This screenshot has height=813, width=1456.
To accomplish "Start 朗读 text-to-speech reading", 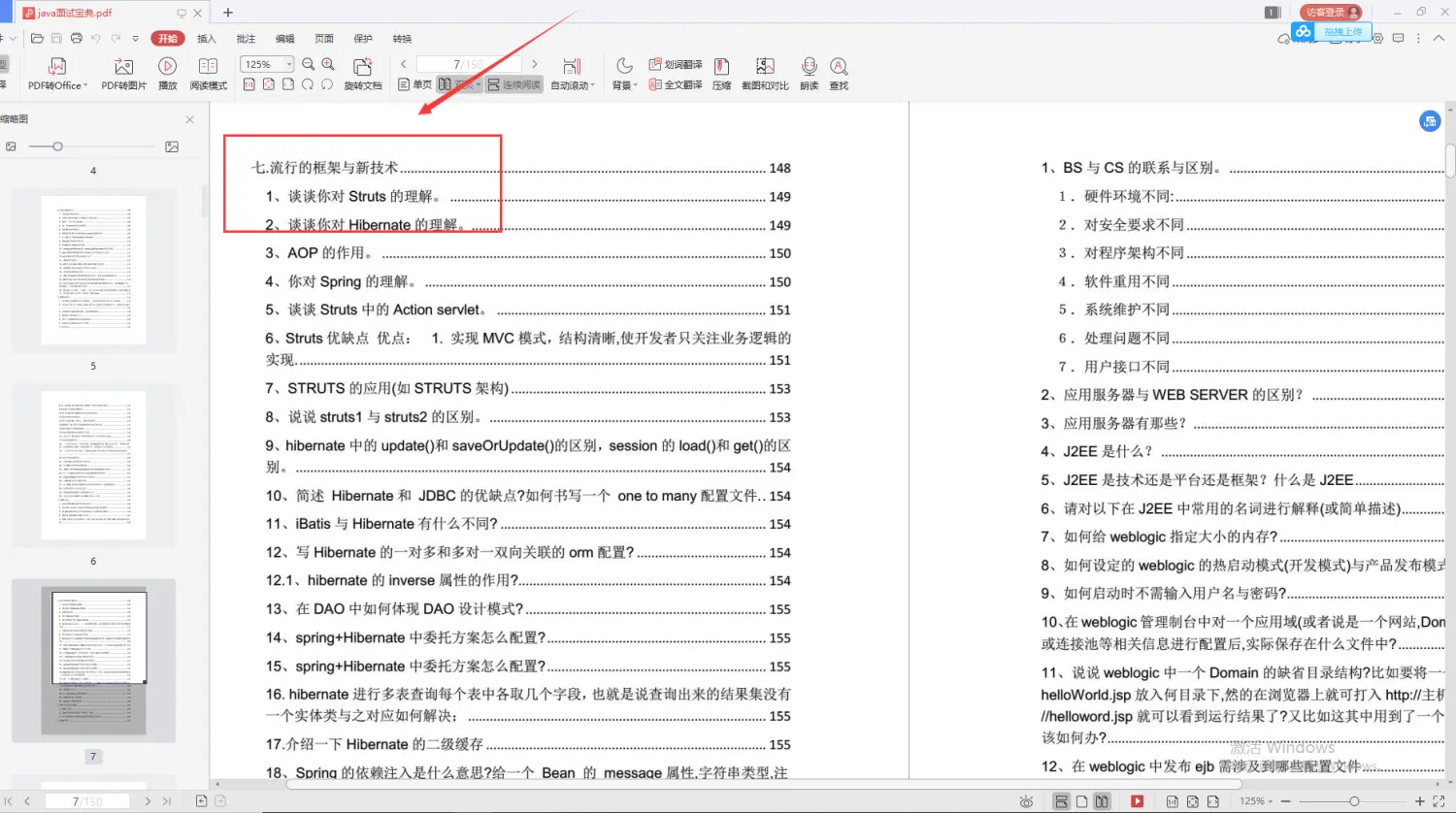I will coord(809,73).
